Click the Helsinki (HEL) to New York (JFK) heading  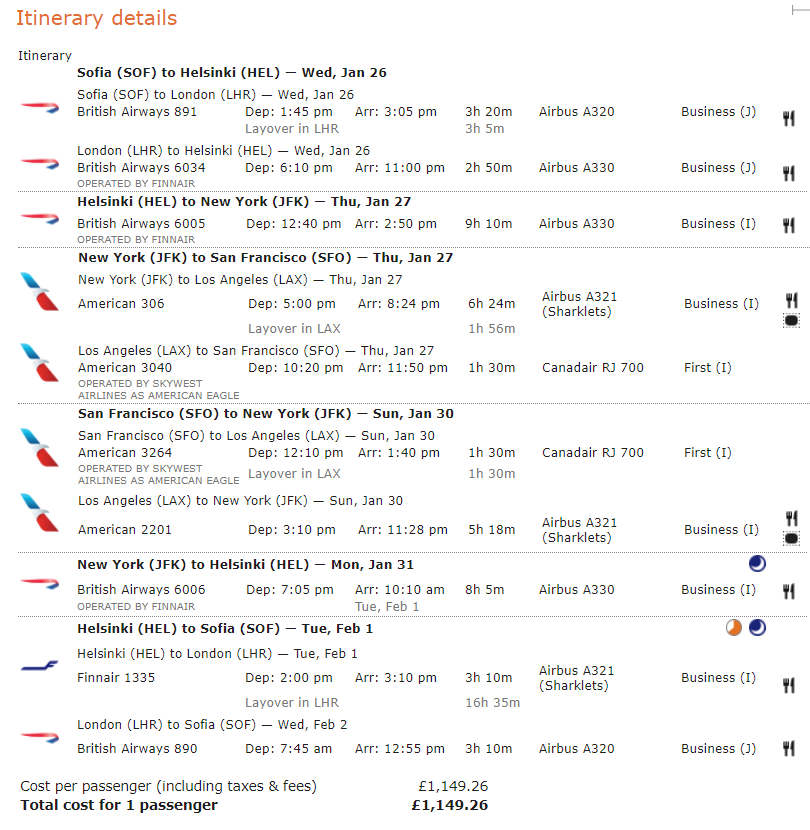(244, 201)
